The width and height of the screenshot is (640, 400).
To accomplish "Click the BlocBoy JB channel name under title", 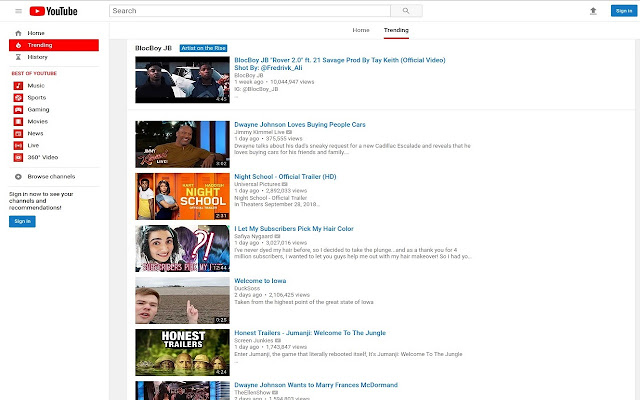I will coord(249,76).
